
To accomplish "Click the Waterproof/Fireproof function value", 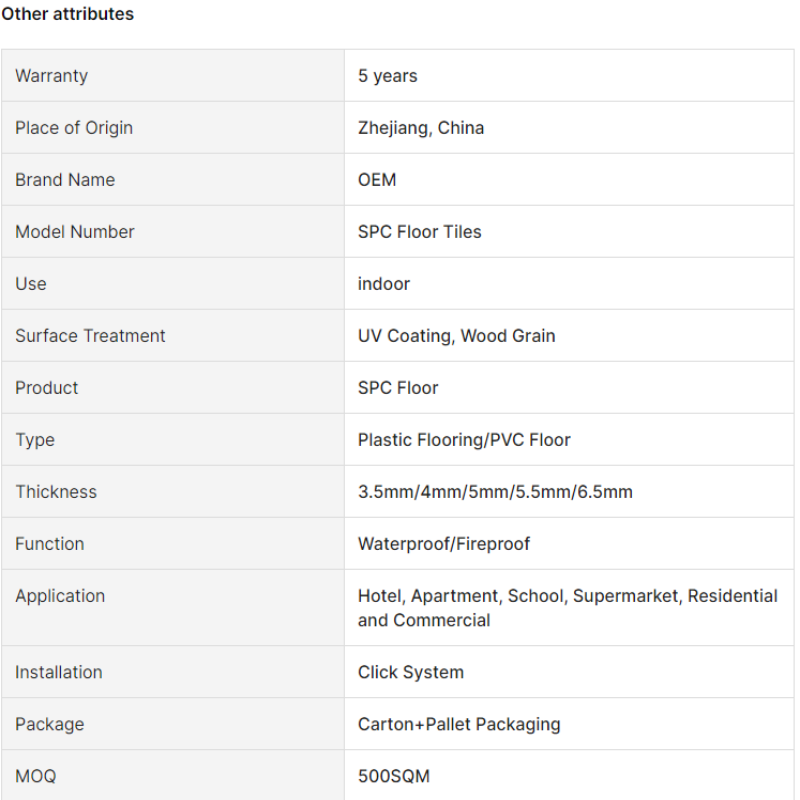I will (443, 544).
